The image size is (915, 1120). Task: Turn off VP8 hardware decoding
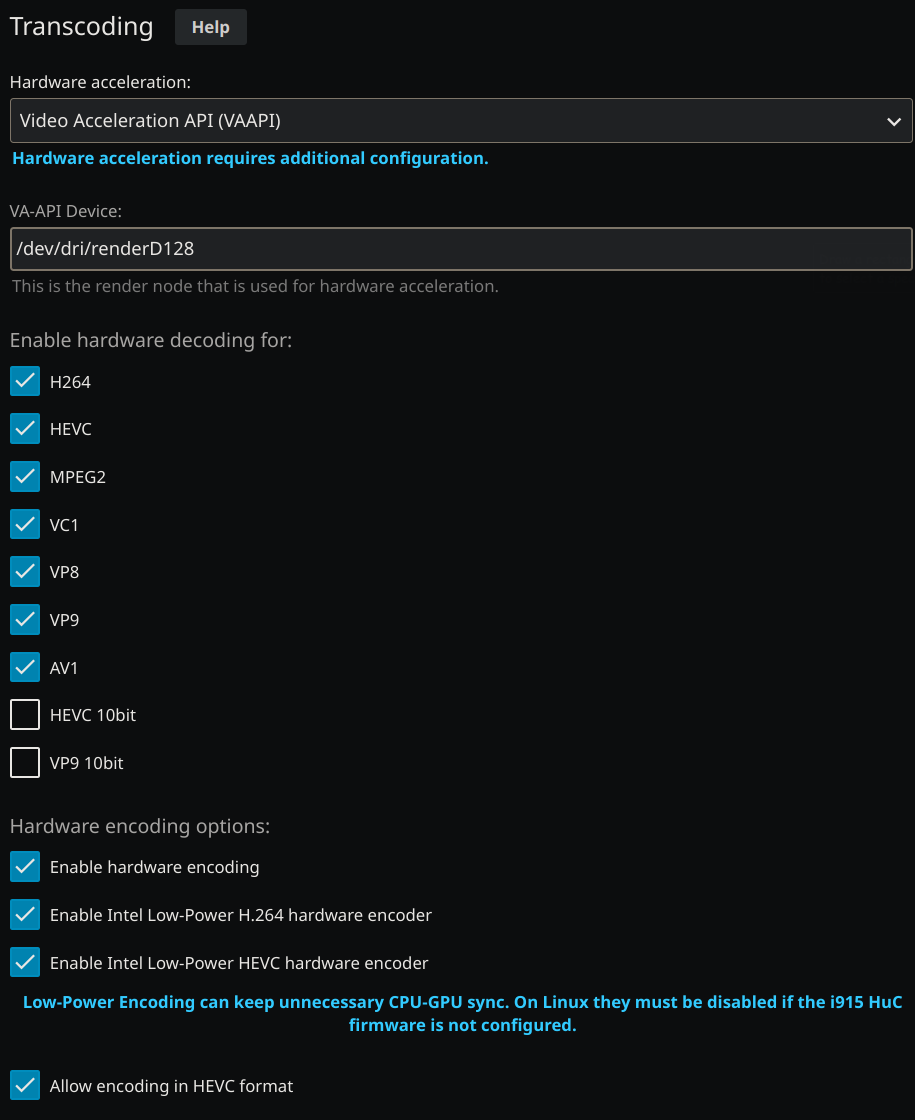[x=25, y=572]
